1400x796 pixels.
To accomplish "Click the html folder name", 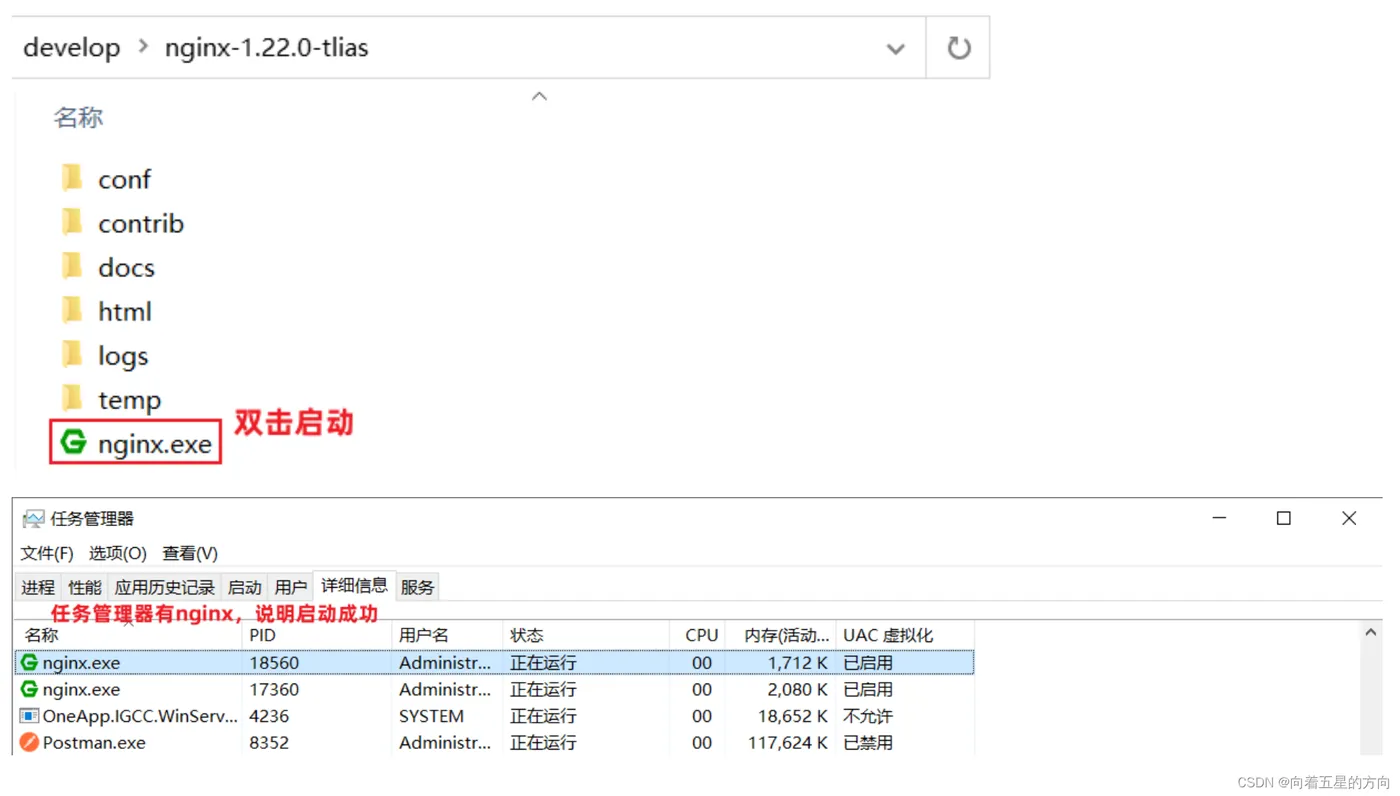I will (125, 311).
